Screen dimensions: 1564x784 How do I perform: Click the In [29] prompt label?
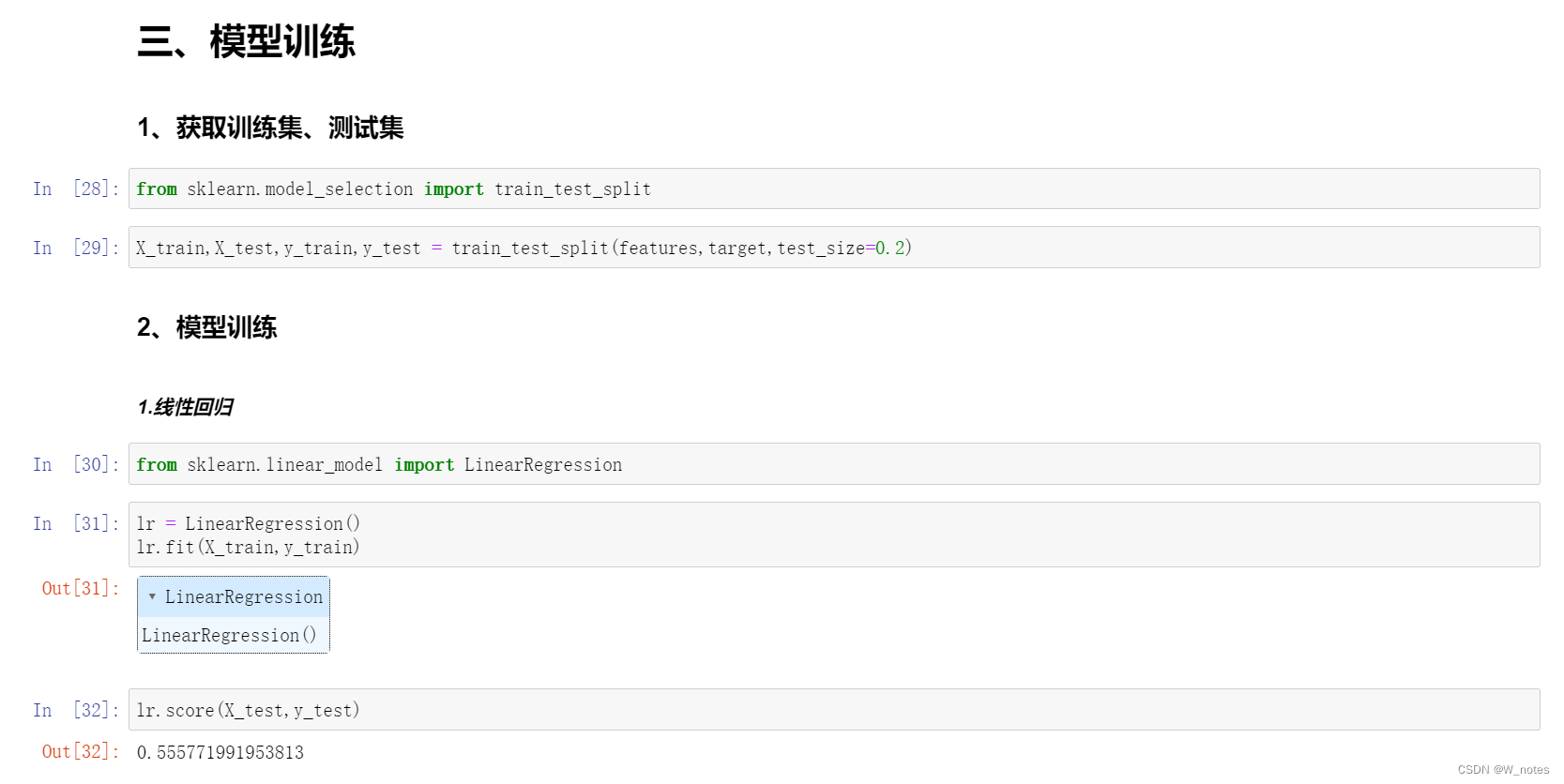[76, 248]
